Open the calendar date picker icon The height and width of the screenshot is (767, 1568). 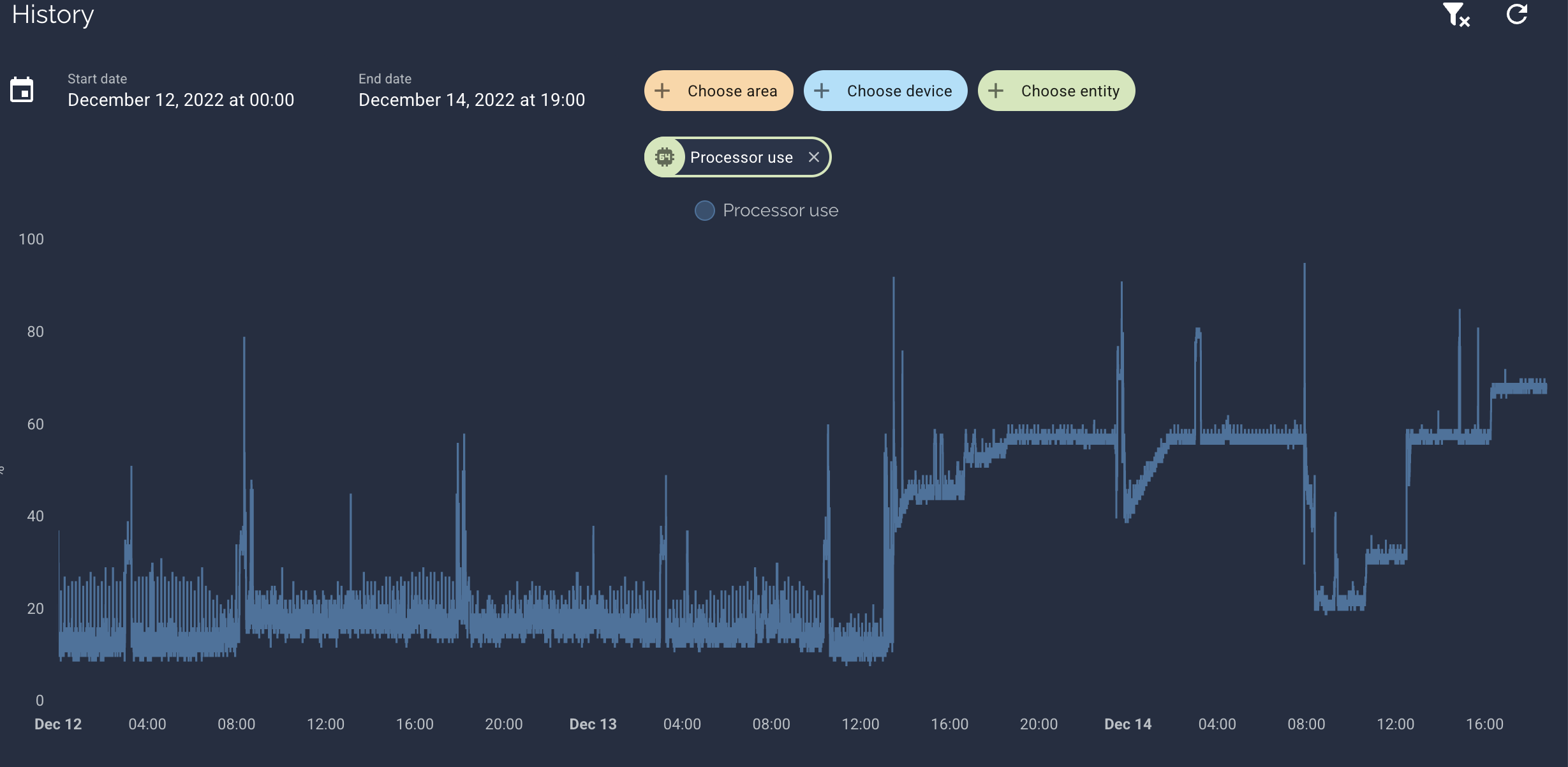coord(22,89)
